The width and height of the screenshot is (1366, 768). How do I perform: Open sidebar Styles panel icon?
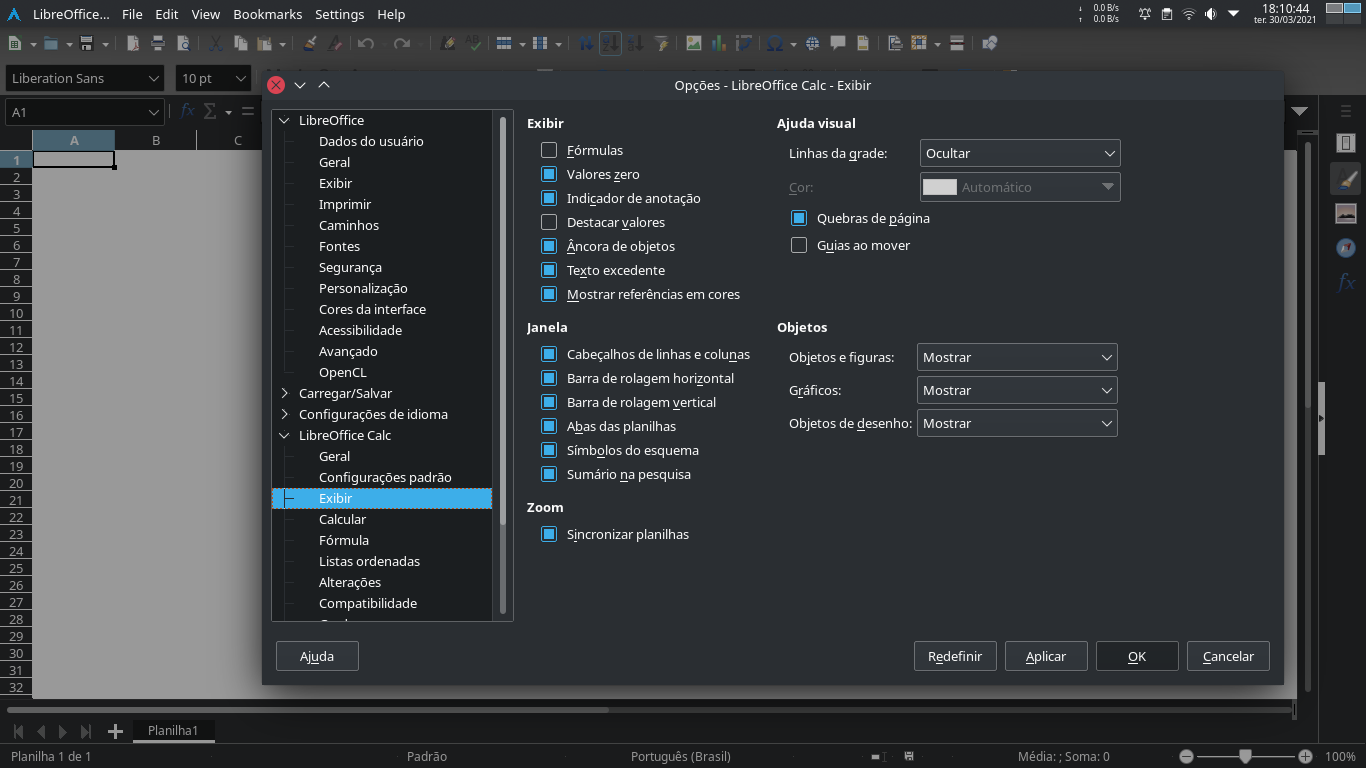[1346, 179]
